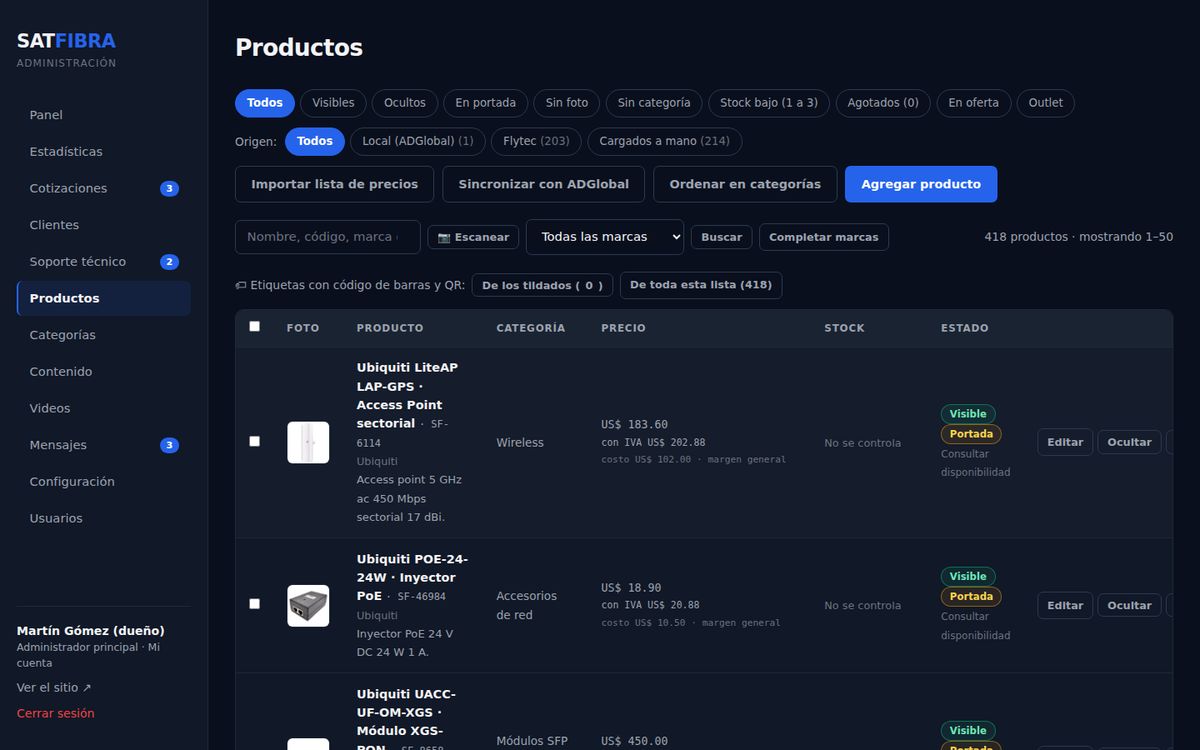
Task: Open Configuración in the sidebar
Action: 103,482
